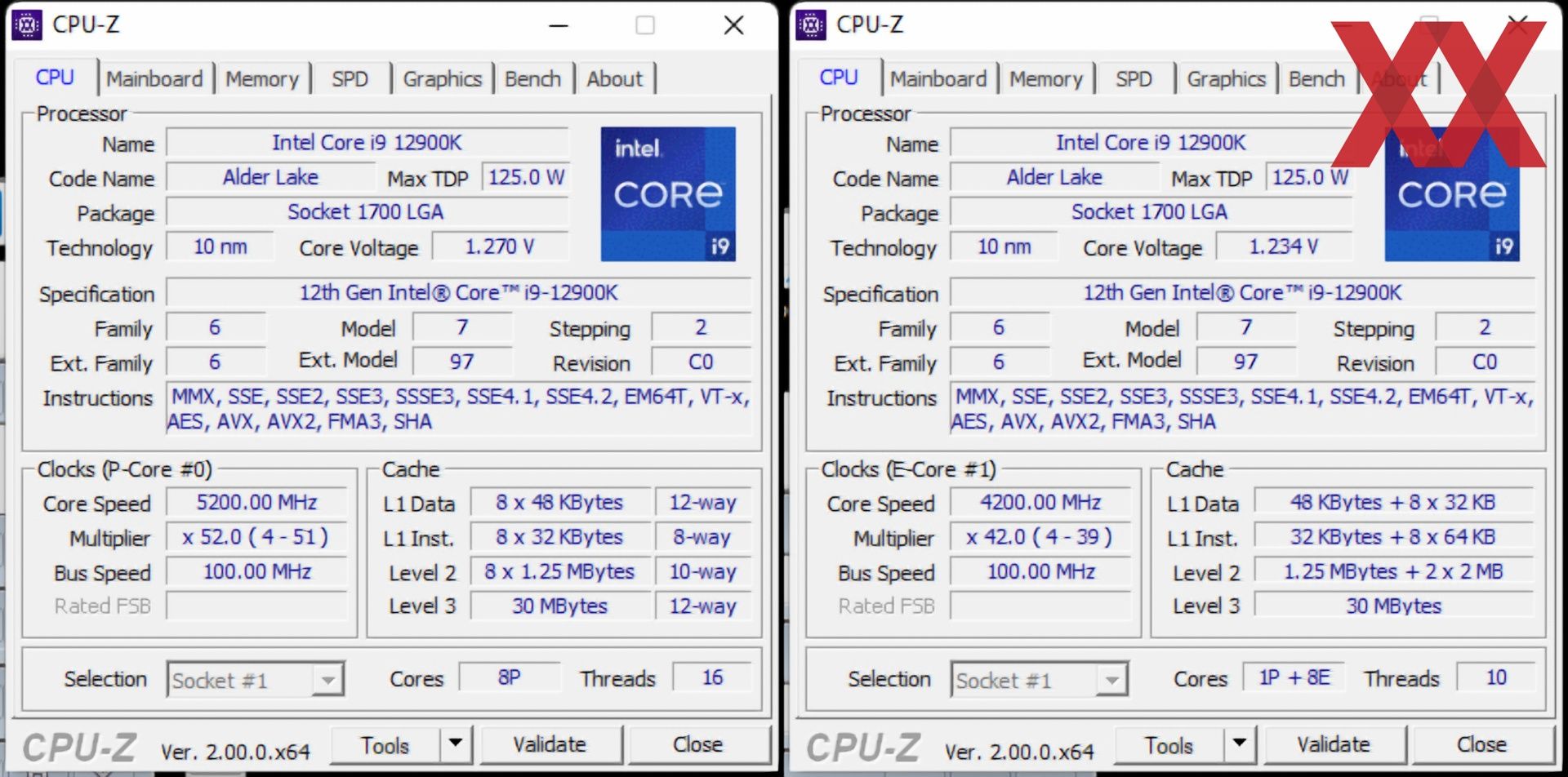Click the Intel Core i9 logo in right window
The width and height of the screenshot is (1568, 777).
coord(1452,194)
